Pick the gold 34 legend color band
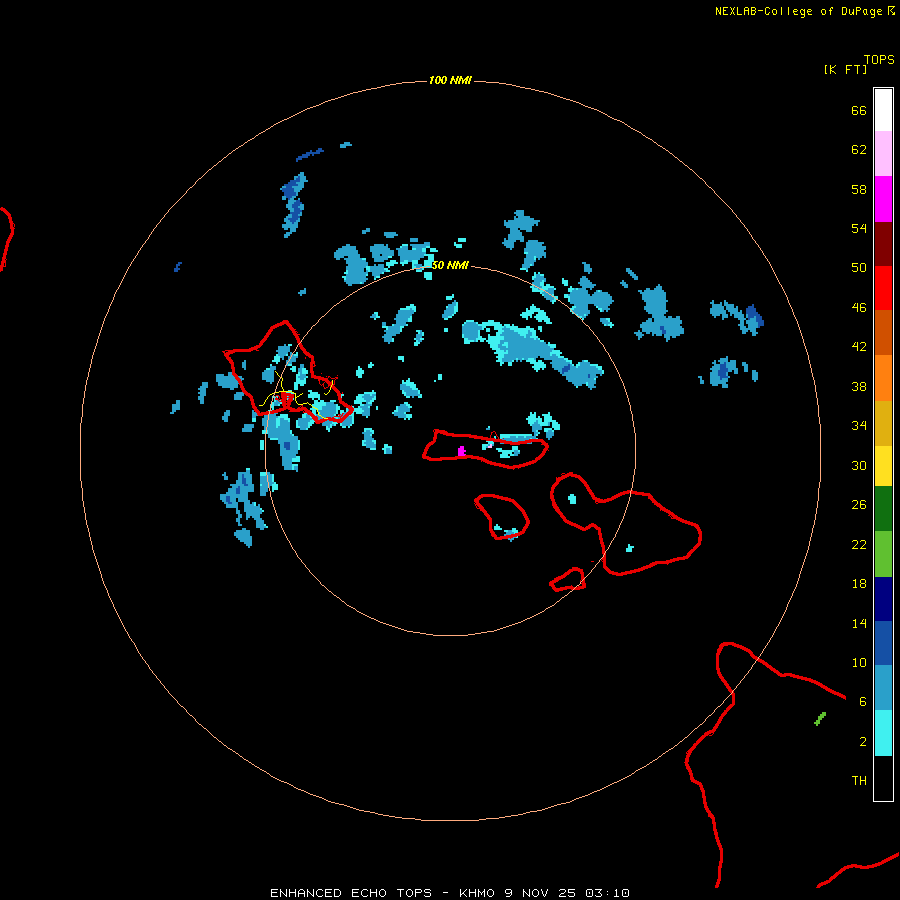900x900 pixels. (883, 423)
